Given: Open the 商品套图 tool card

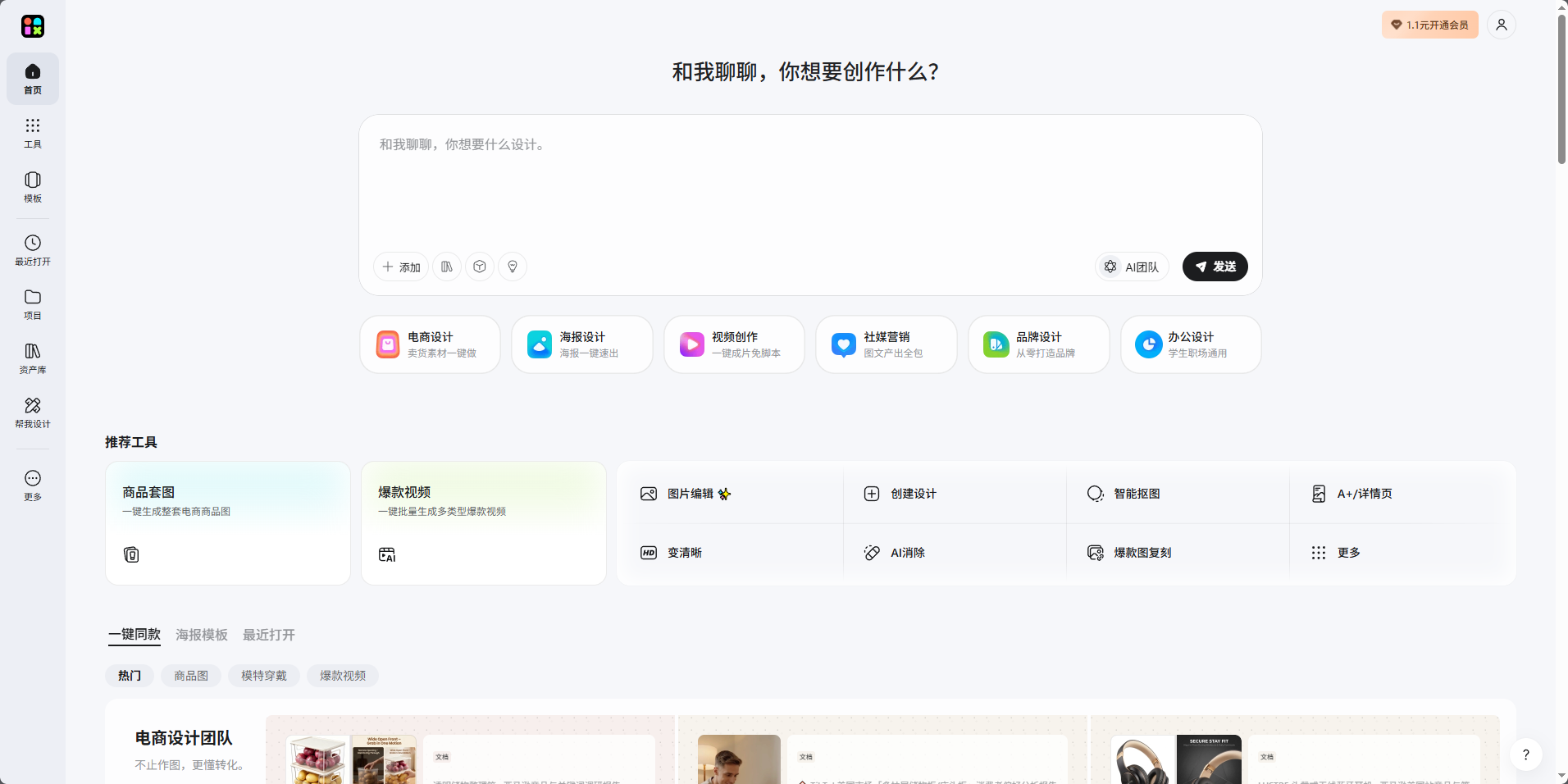Looking at the screenshot, I should [228, 523].
